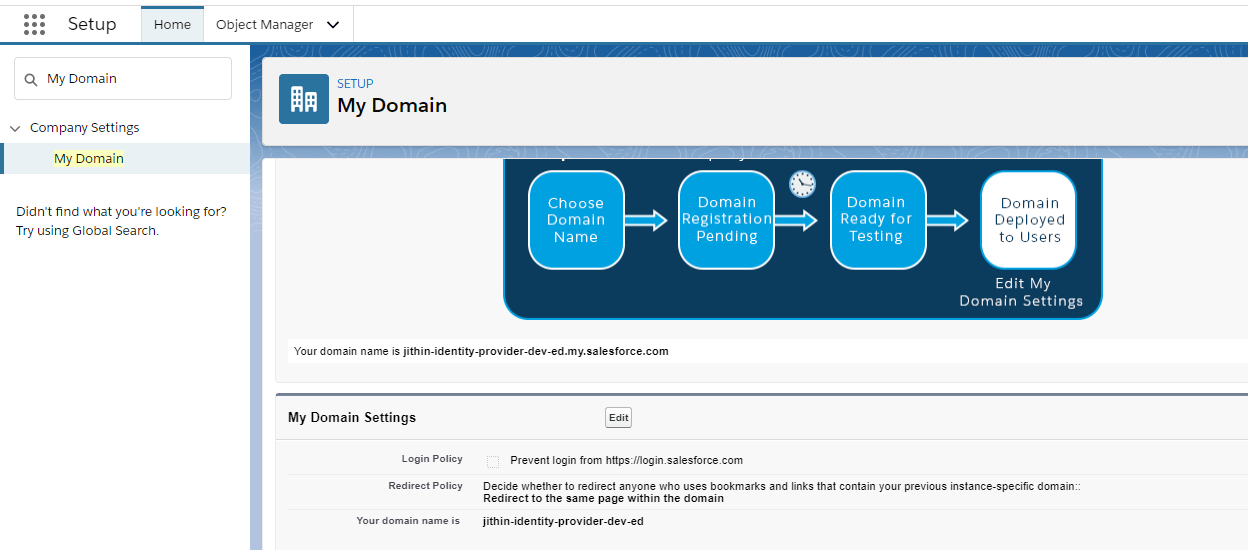The width and height of the screenshot is (1248, 550).
Task: Collapse the Company Settings section
Action: [15, 128]
